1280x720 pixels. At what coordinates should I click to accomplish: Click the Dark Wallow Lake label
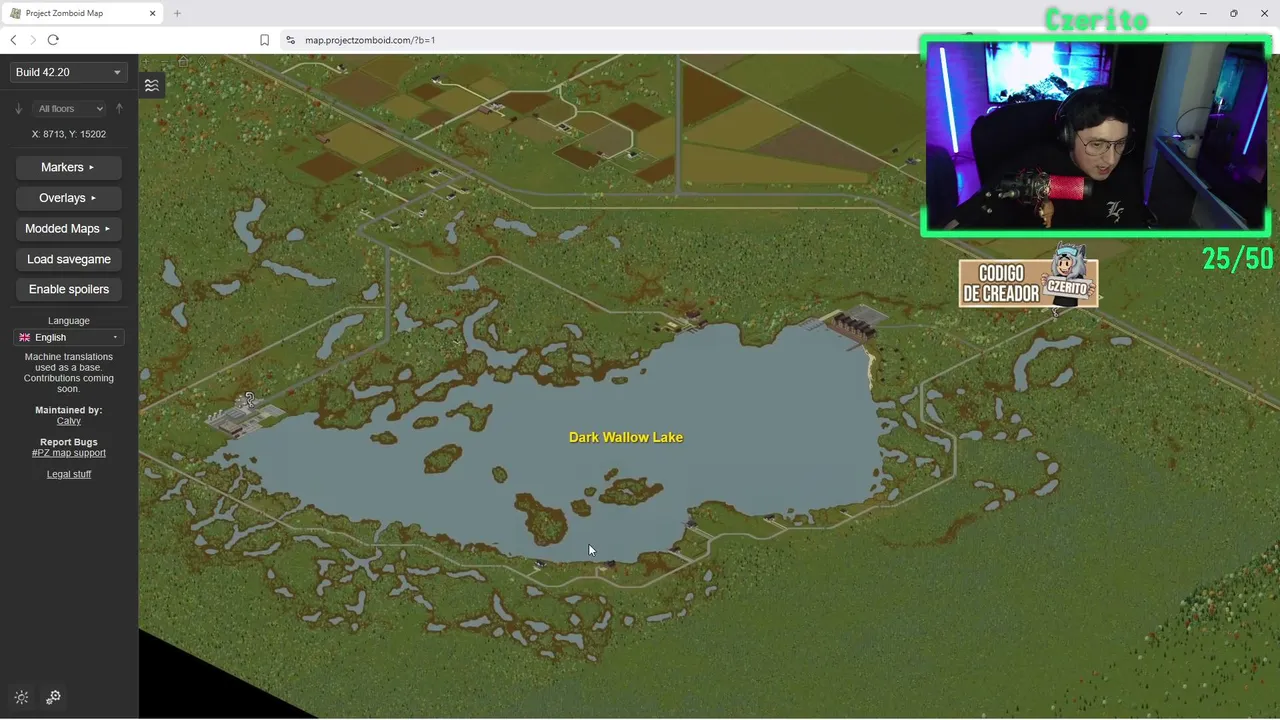tap(626, 437)
